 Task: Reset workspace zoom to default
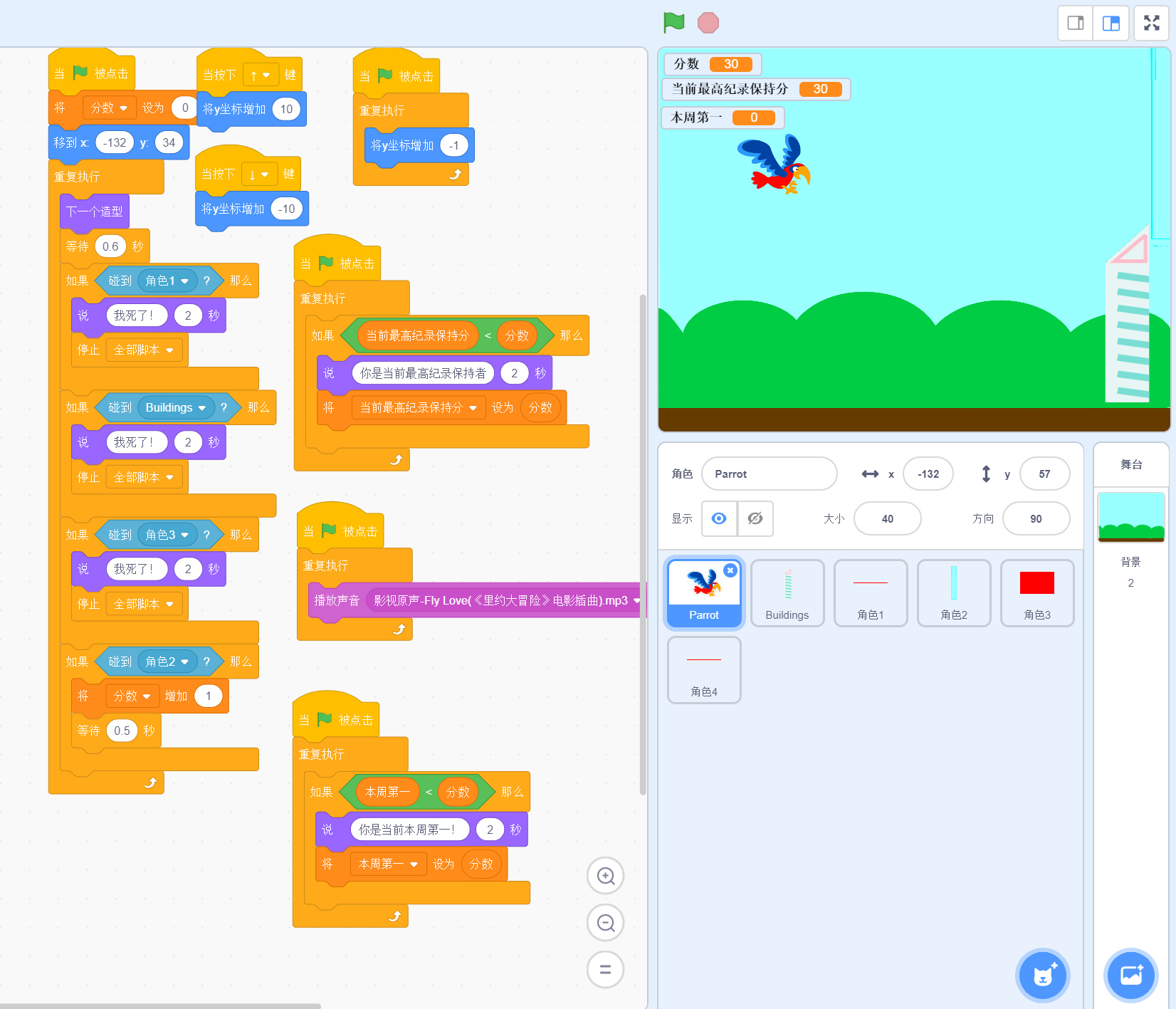605,969
